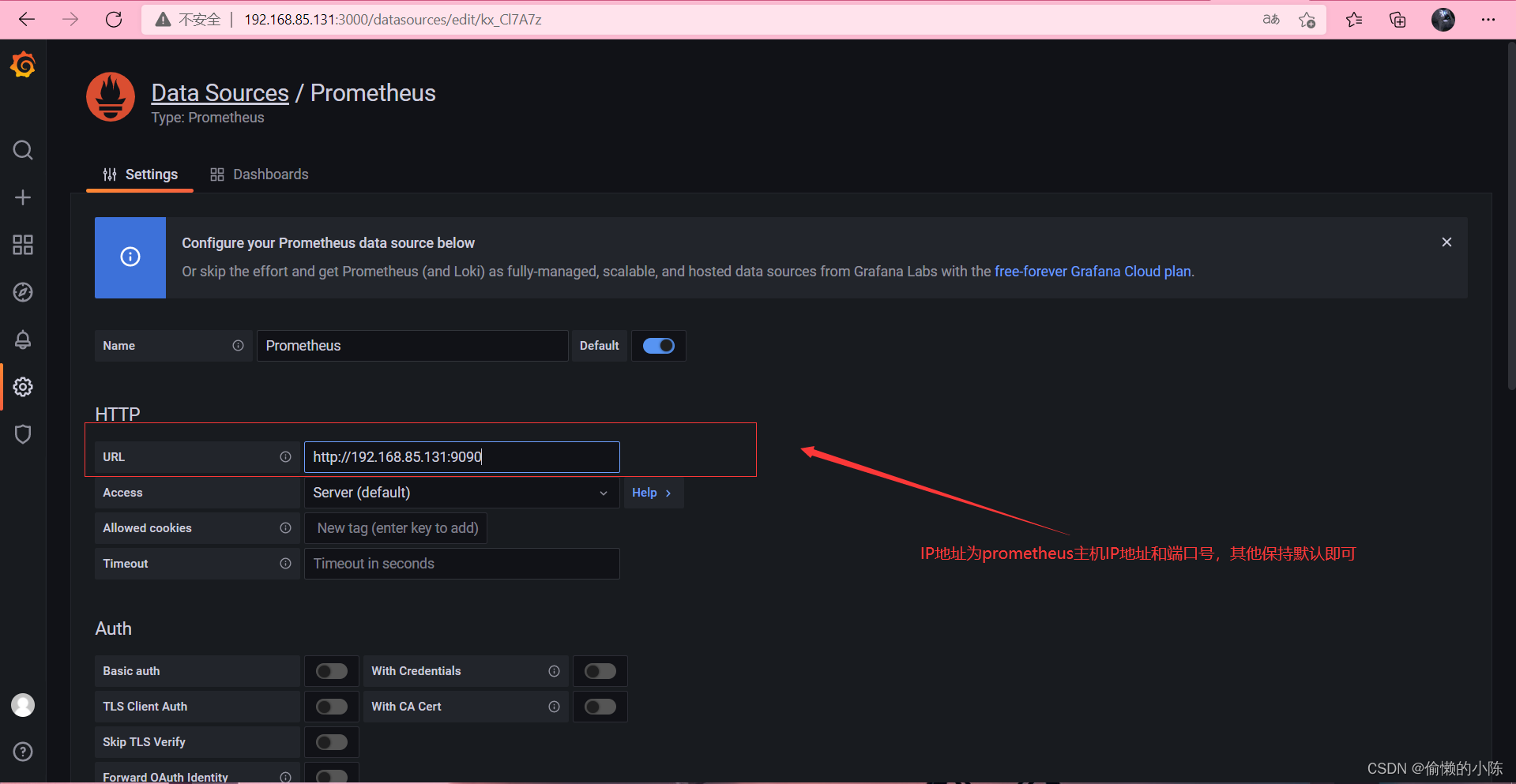Open the browser settings ellipsis menu
This screenshot has height=784, width=1516.
1488,20
